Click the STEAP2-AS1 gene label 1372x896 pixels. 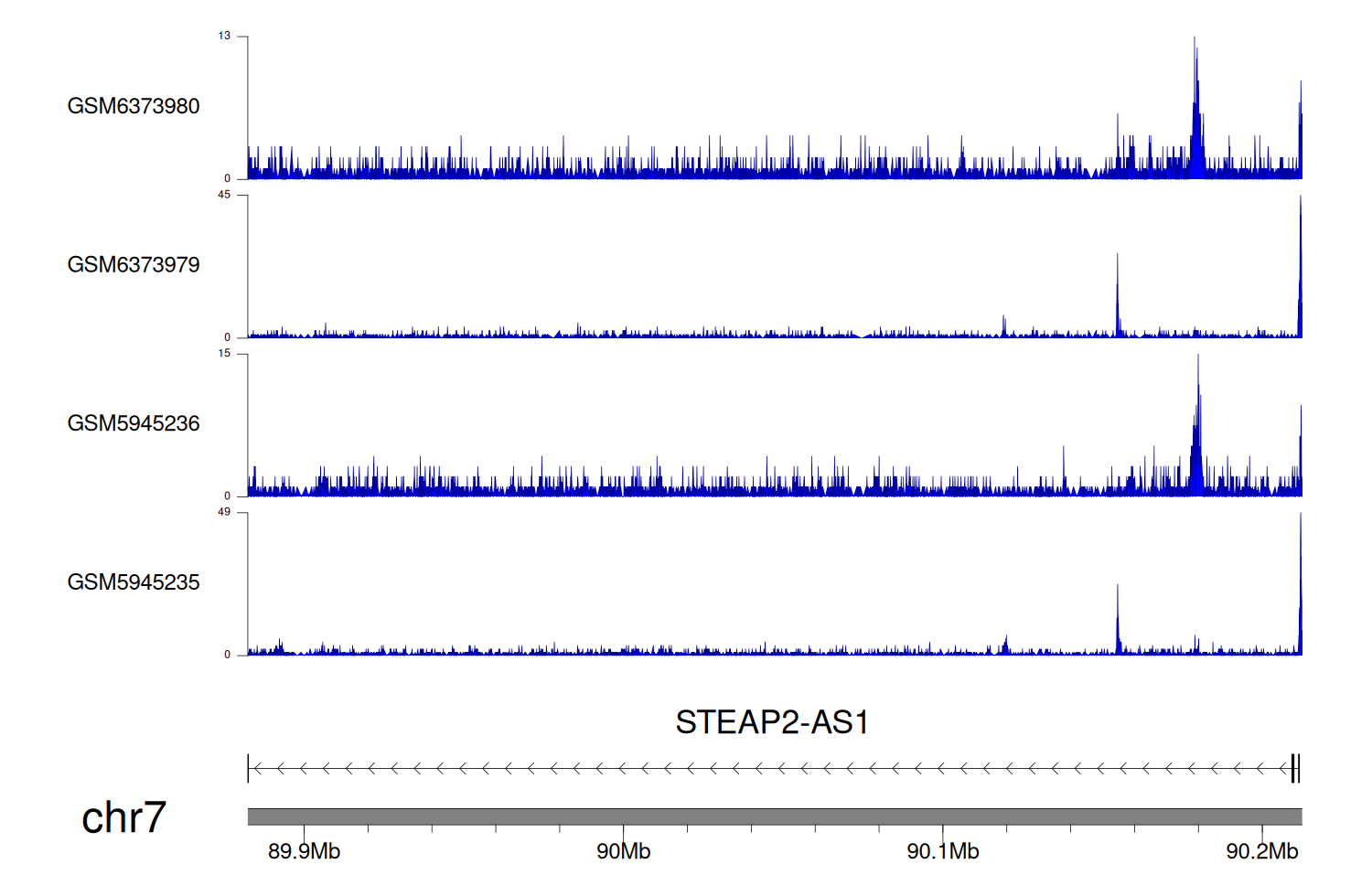[x=771, y=722]
